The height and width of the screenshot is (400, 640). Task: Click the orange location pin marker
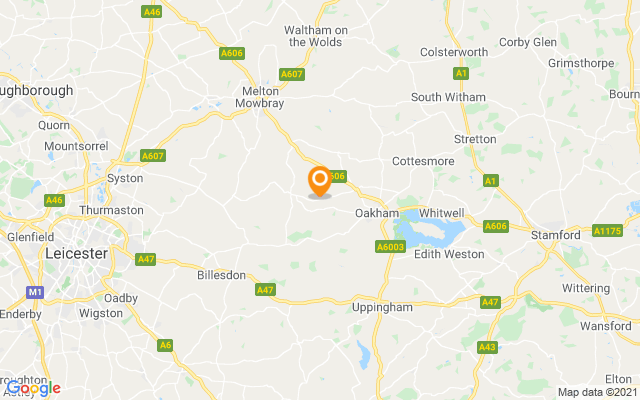(320, 182)
